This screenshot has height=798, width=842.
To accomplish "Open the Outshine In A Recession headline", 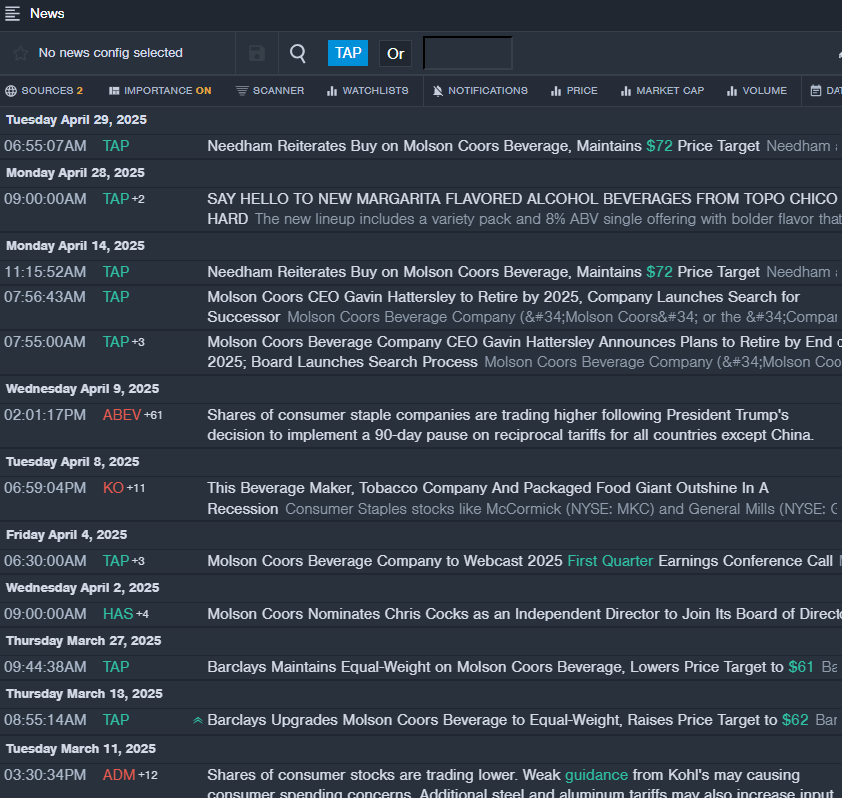I will (488, 498).
